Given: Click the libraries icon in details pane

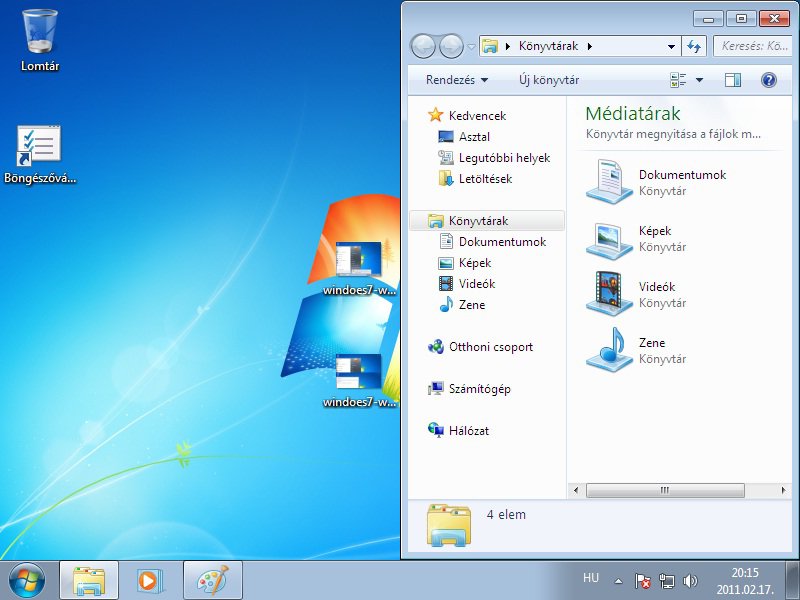Looking at the screenshot, I should coord(448,526).
